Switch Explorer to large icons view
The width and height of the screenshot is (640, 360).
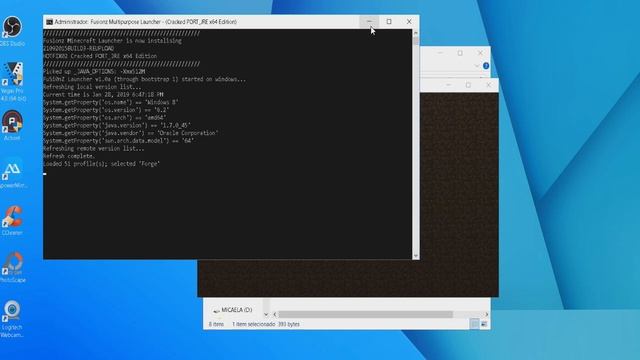[484, 324]
